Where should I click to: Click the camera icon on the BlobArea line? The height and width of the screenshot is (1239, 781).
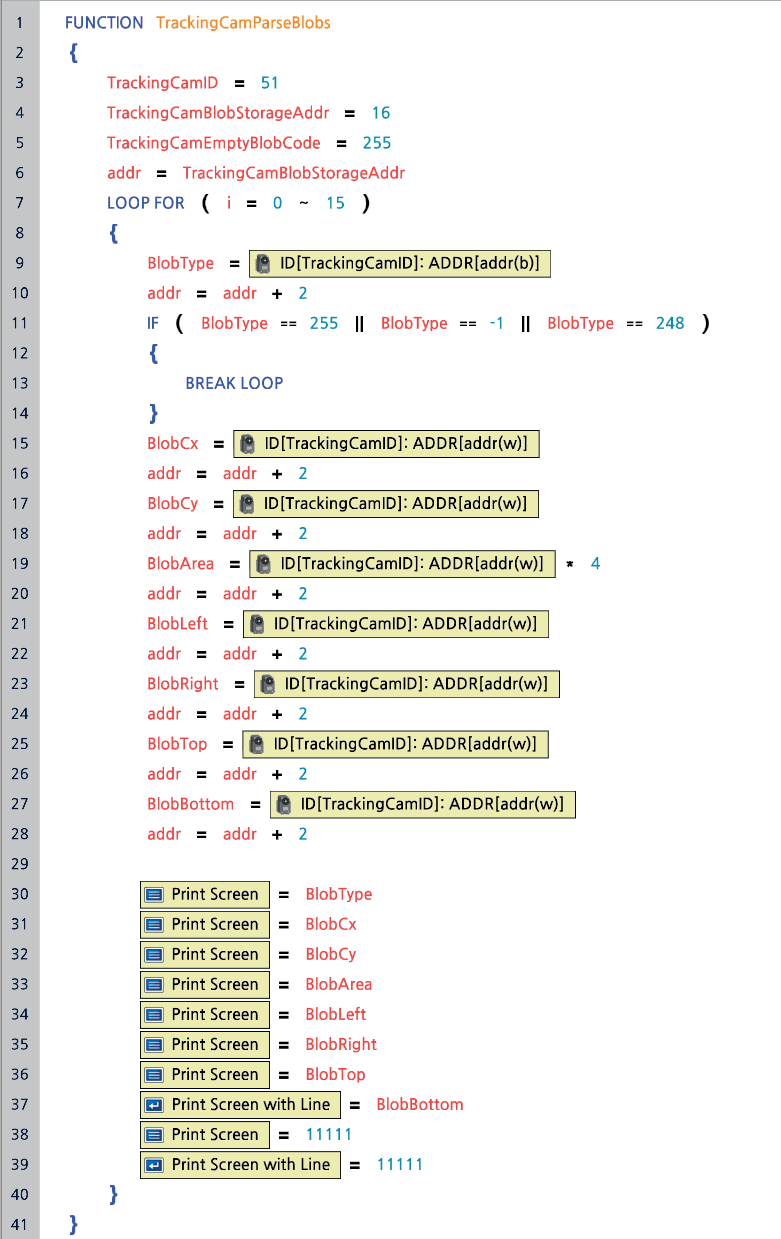[x=263, y=564]
